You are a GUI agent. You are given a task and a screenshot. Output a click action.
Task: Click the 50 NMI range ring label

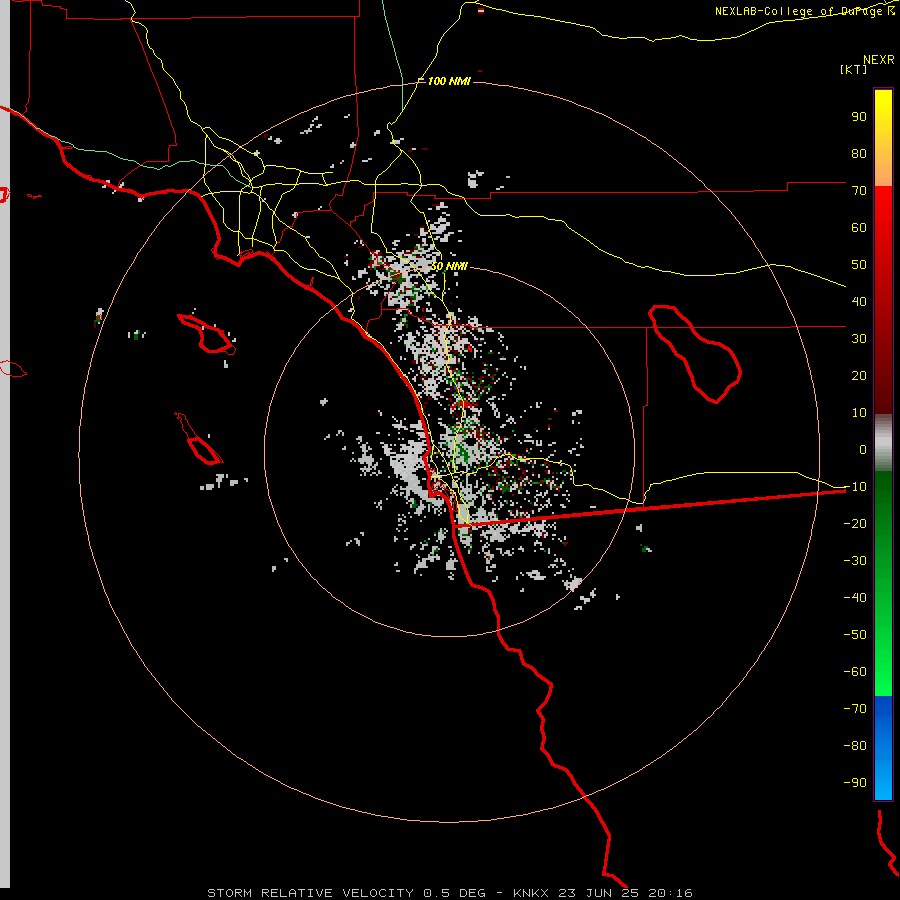449,266
